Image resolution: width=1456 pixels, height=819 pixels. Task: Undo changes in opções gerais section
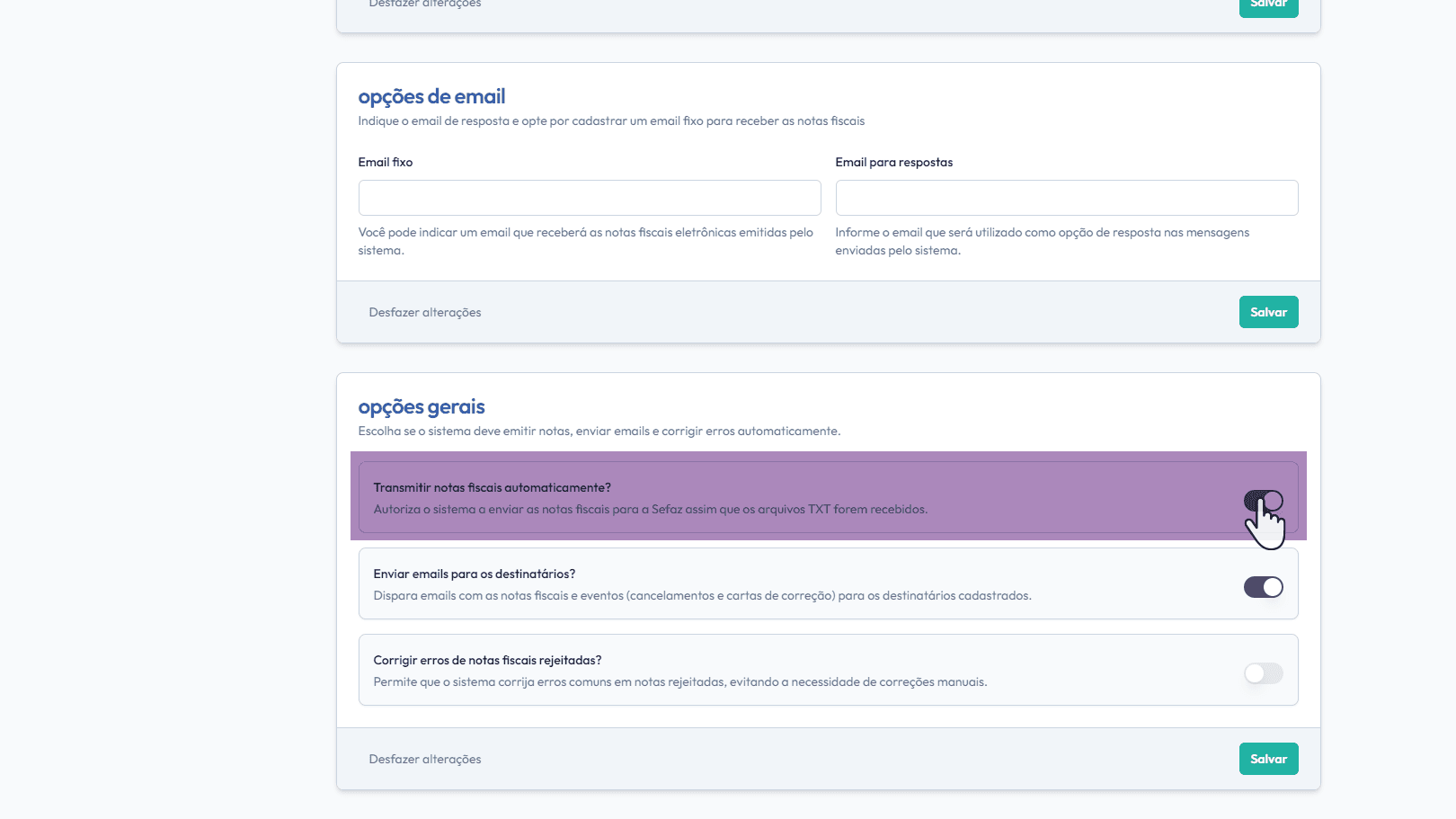425,759
